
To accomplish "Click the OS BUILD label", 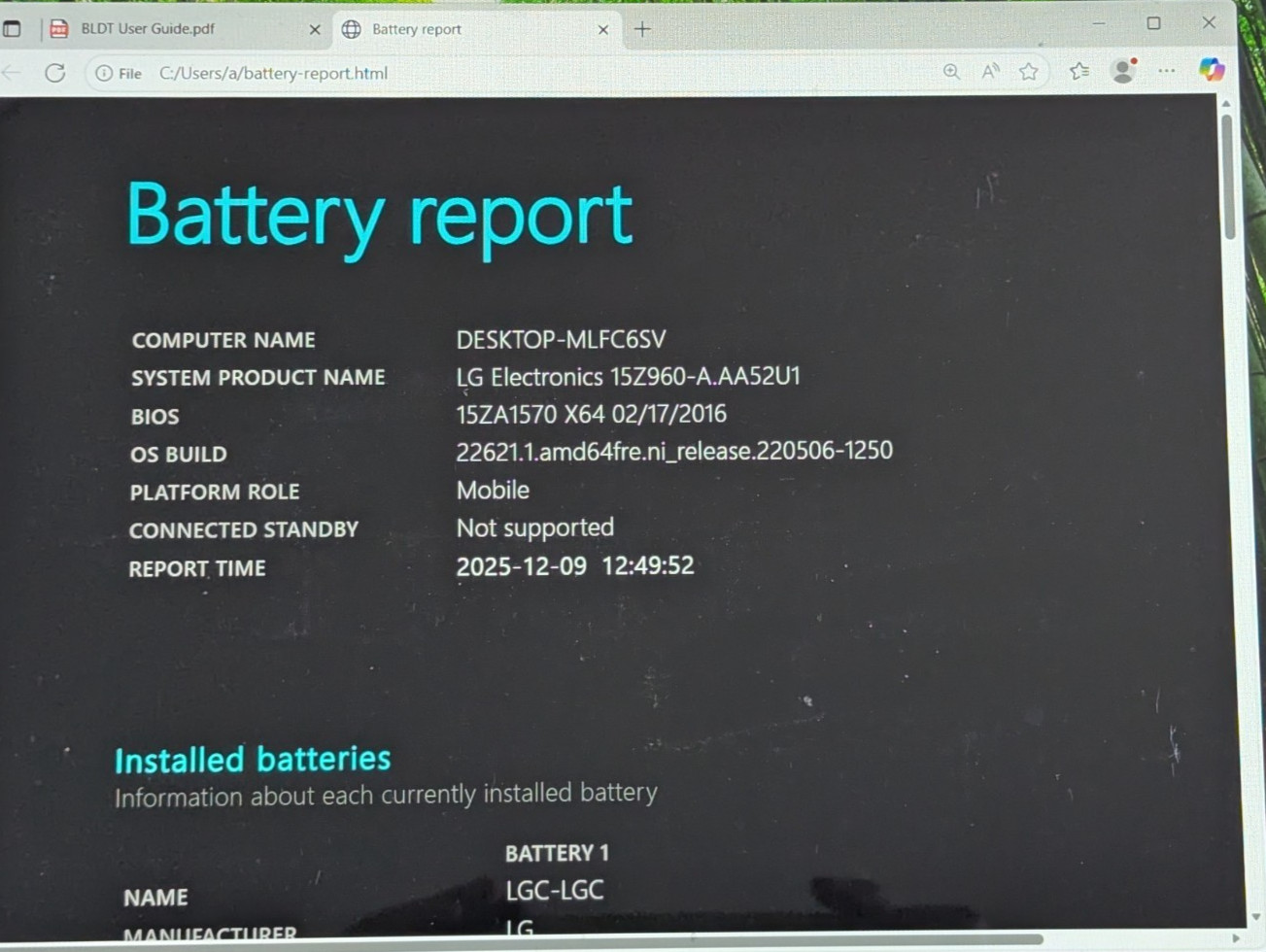I will pyautogui.click(x=178, y=454).
